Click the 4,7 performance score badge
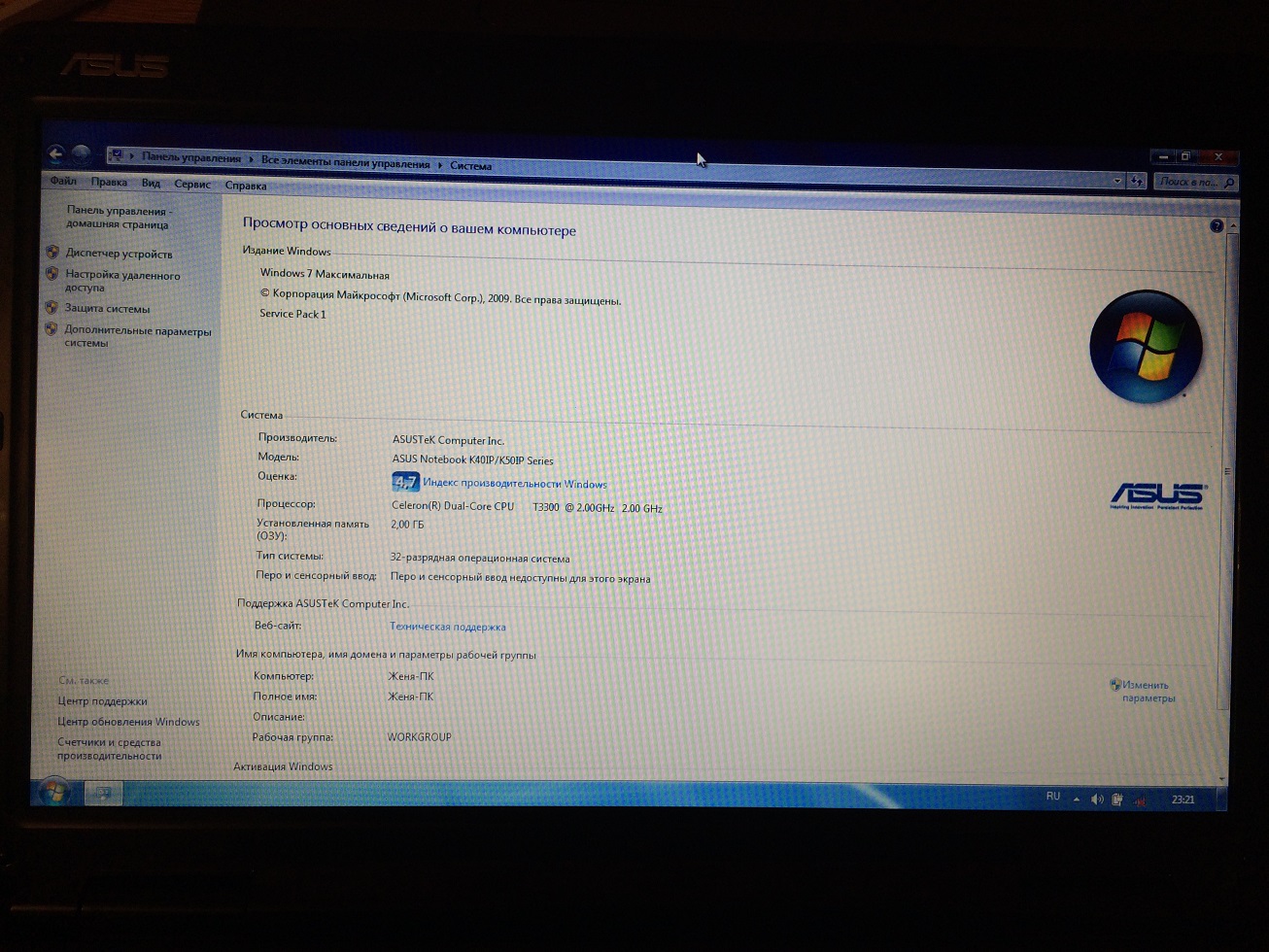This screenshot has height=952, width=1269. (x=404, y=482)
